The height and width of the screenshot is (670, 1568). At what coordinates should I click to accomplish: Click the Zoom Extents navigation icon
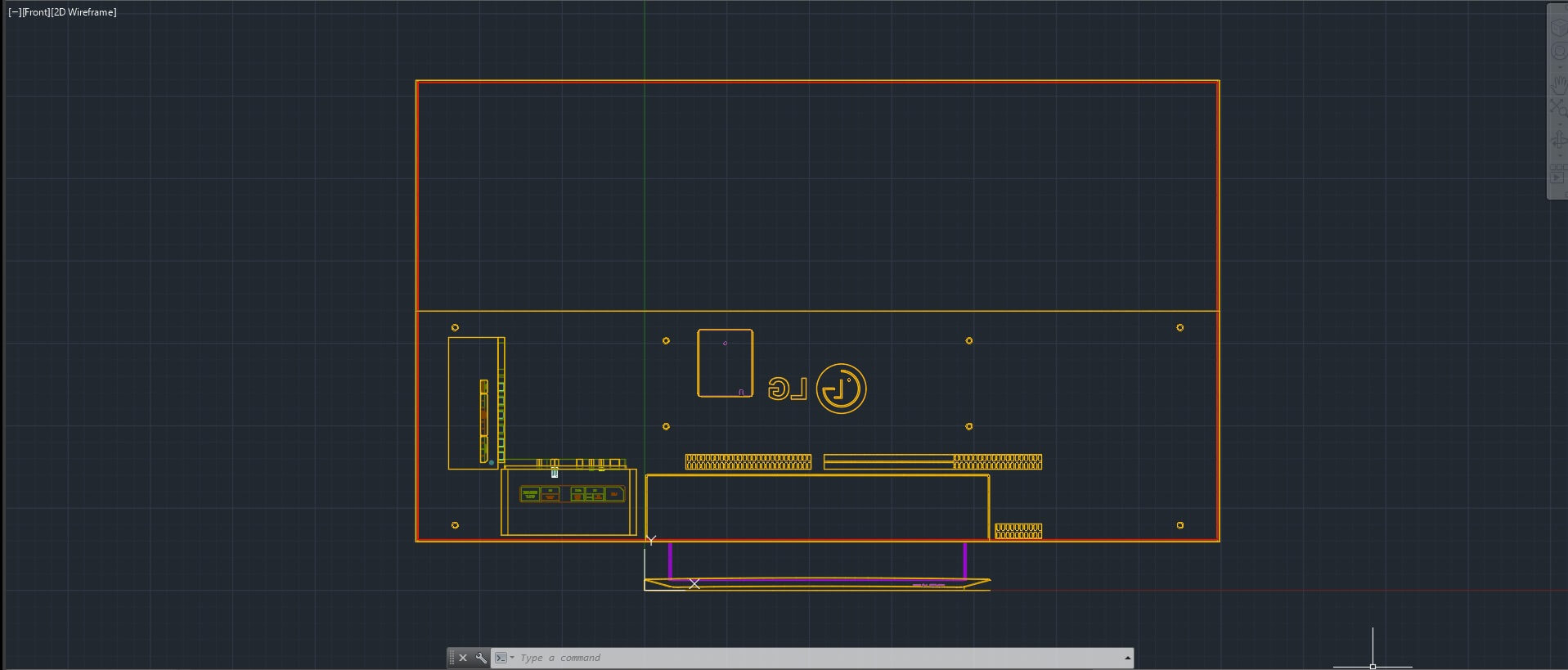click(1557, 107)
